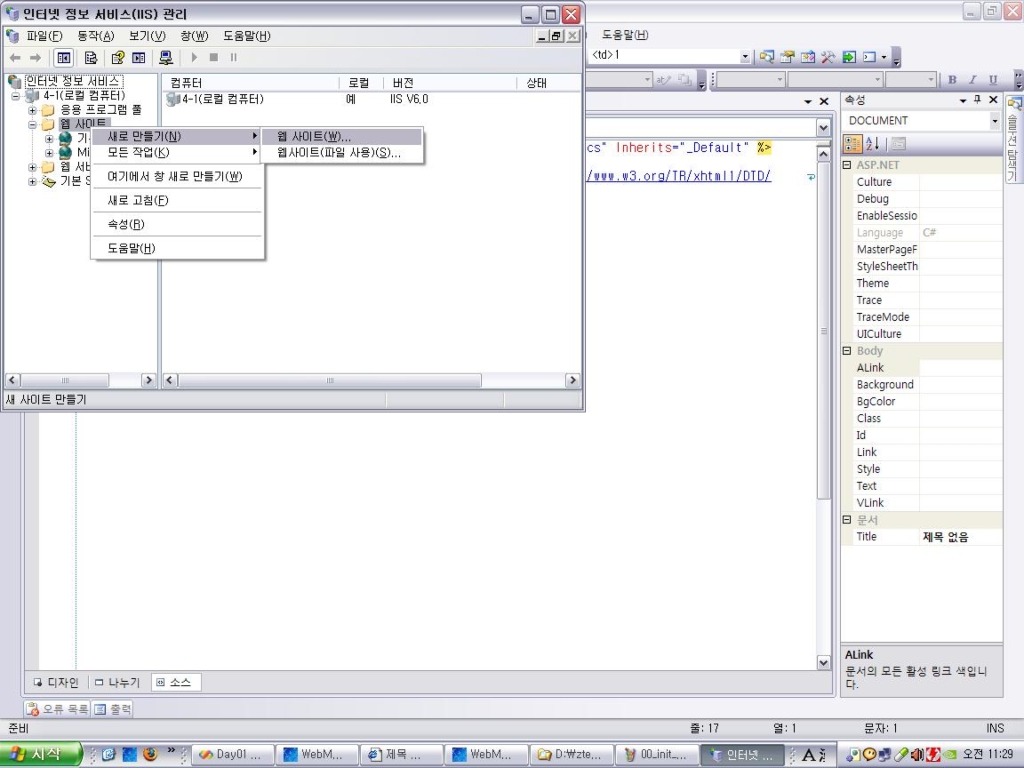Open the 보기(V) menu in IIS Manager
This screenshot has width=1024, height=768.
point(147,36)
